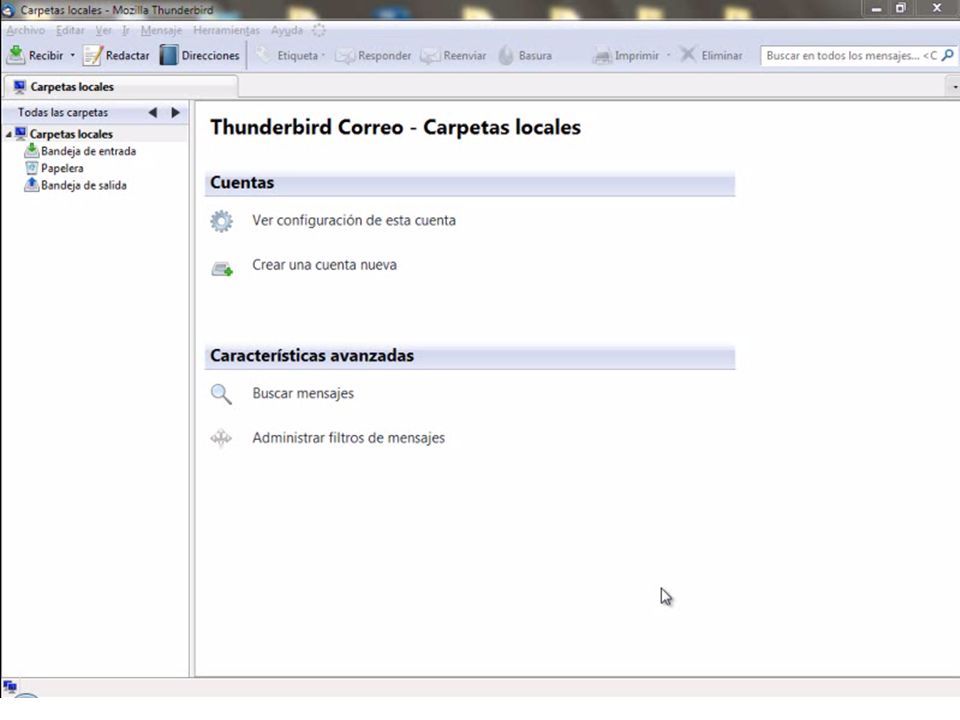Click Administrar filtros de mensajes link
The width and height of the screenshot is (960, 720).
pyautogui.click(x=348, y=438)
